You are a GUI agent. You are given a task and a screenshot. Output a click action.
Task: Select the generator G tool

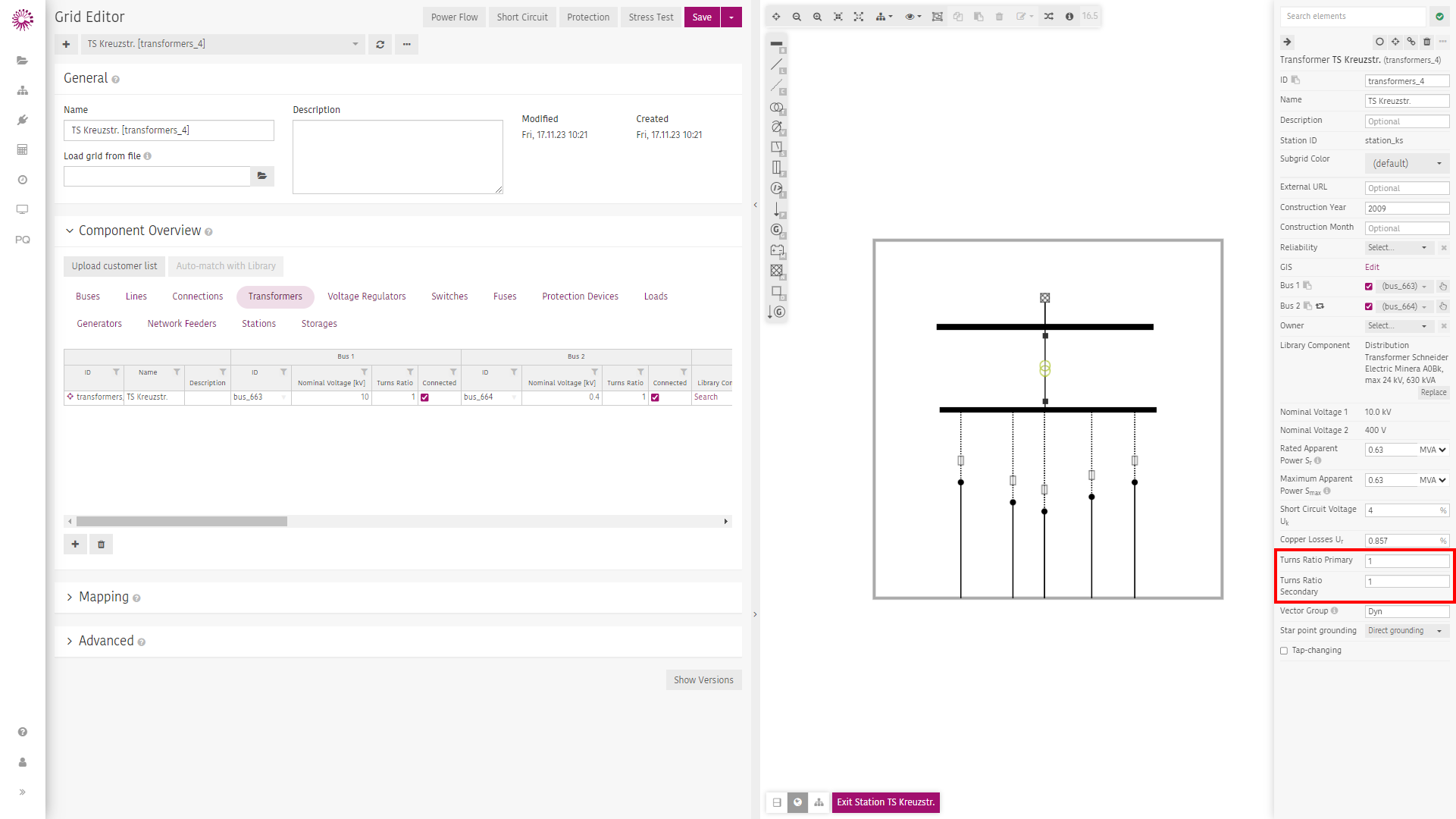[777, 230]
